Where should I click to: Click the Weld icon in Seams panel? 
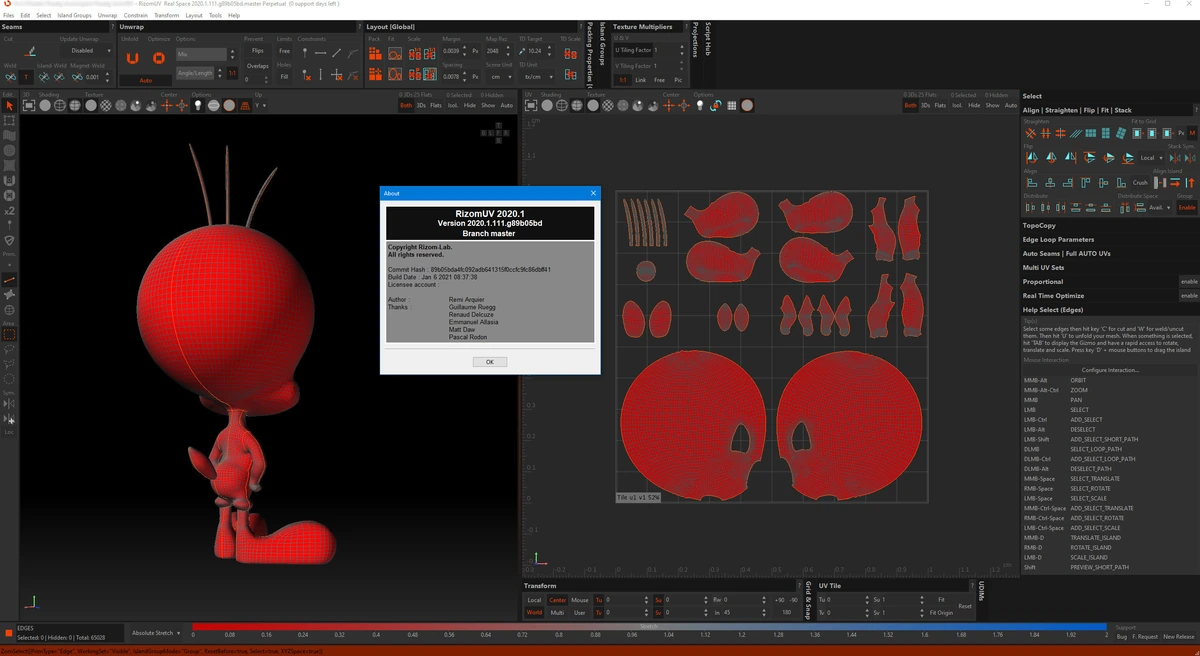(x=10, y=77)
